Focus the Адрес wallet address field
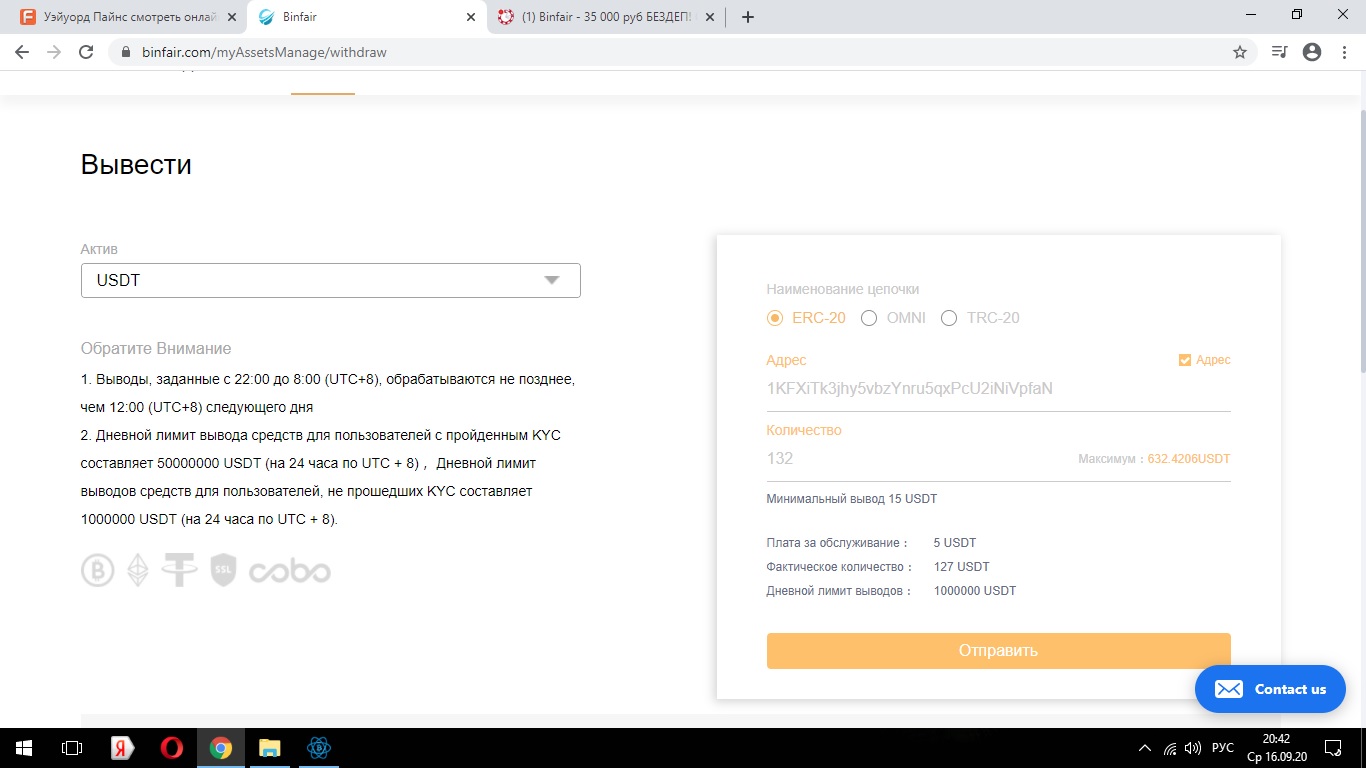The width and height of the screenshot is (1366, 768). click(999, 388)
